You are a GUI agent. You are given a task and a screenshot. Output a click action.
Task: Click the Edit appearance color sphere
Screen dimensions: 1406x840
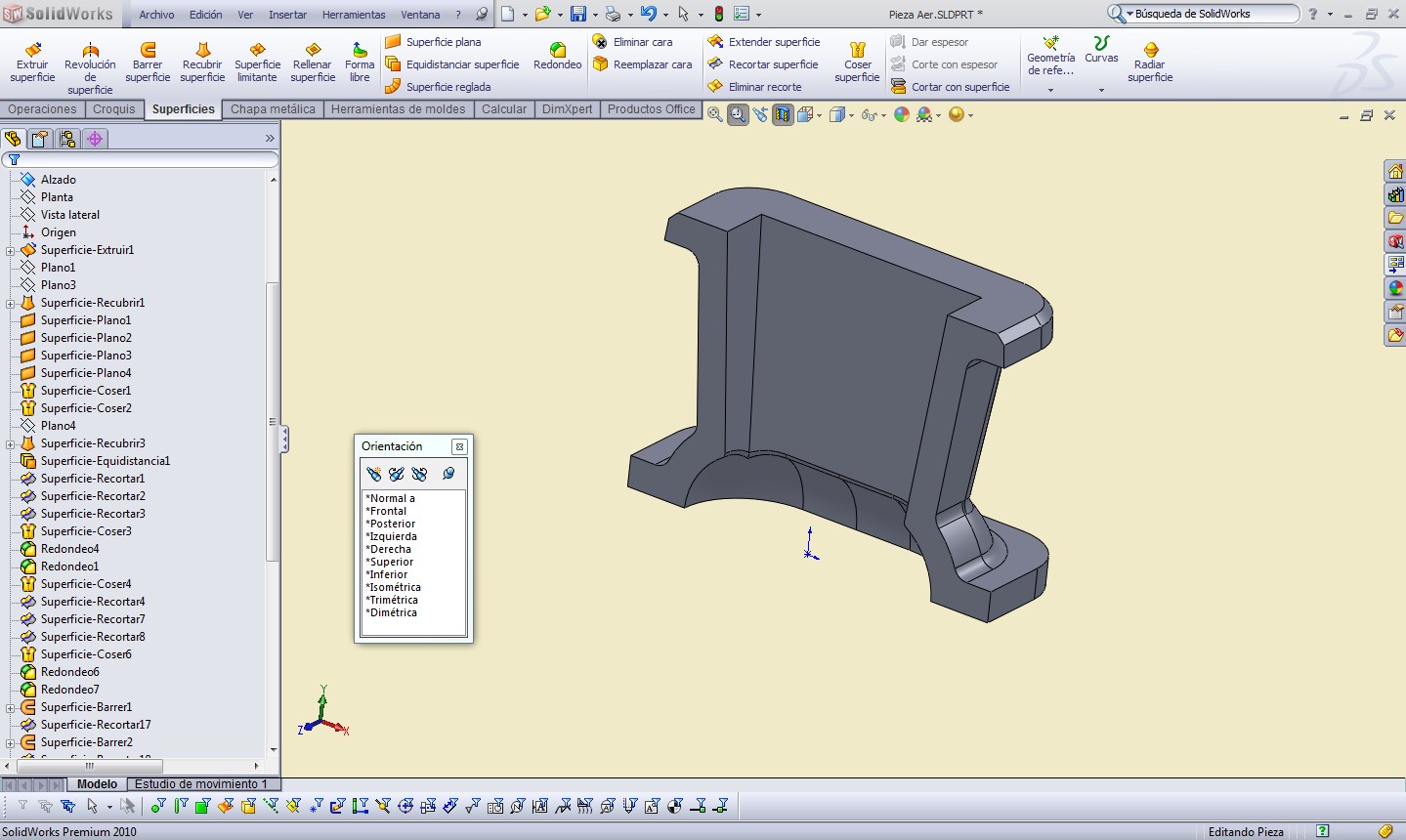(901, 114)
